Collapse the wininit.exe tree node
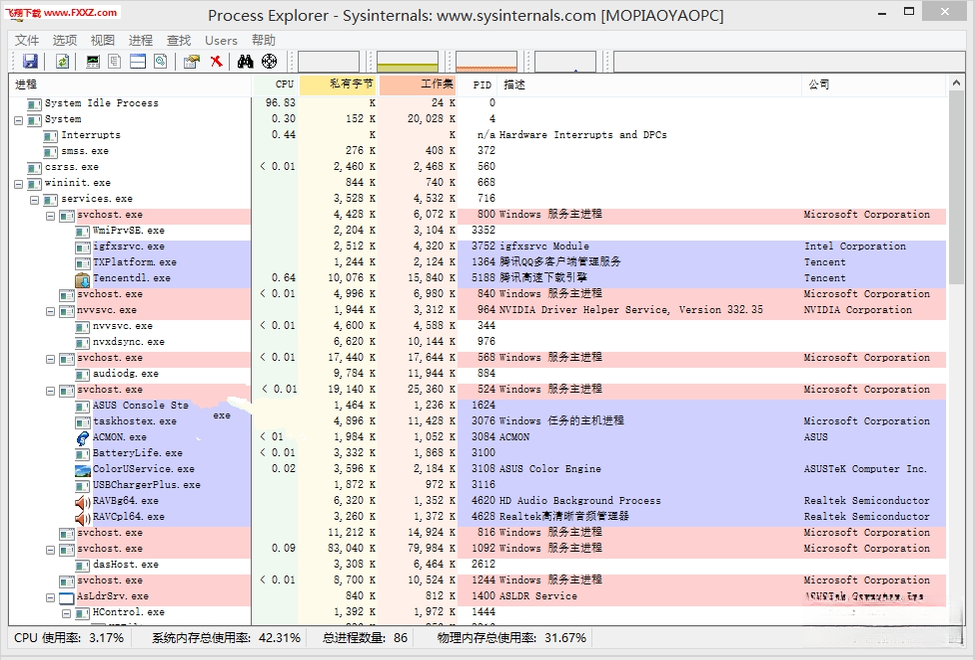Viewport: 975px width, 660px height. 19,184
